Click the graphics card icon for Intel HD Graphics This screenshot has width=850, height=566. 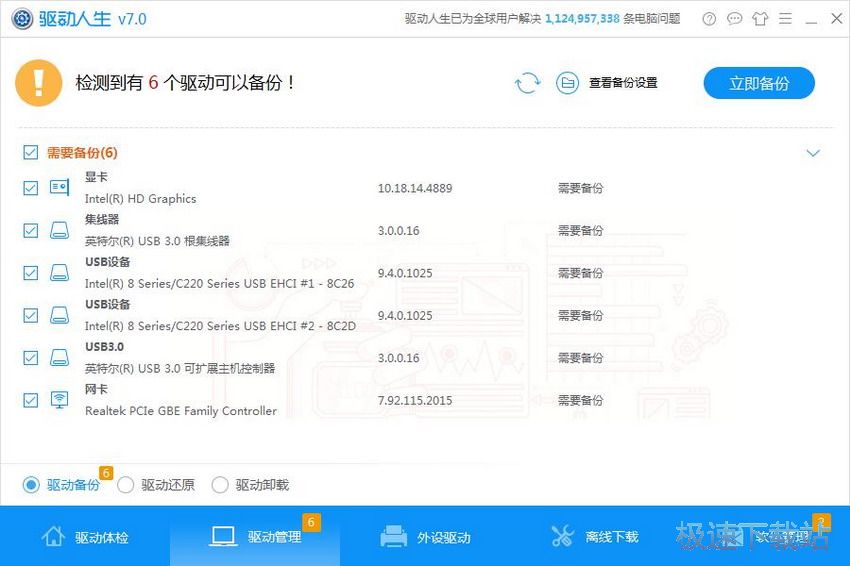[59, 188]
